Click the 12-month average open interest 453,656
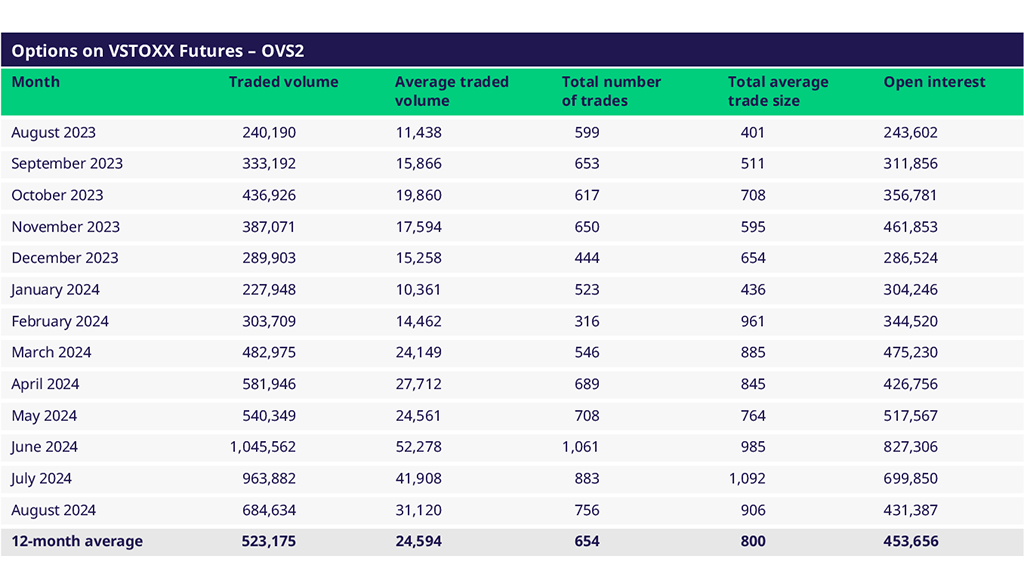 [x=910, y=541]
